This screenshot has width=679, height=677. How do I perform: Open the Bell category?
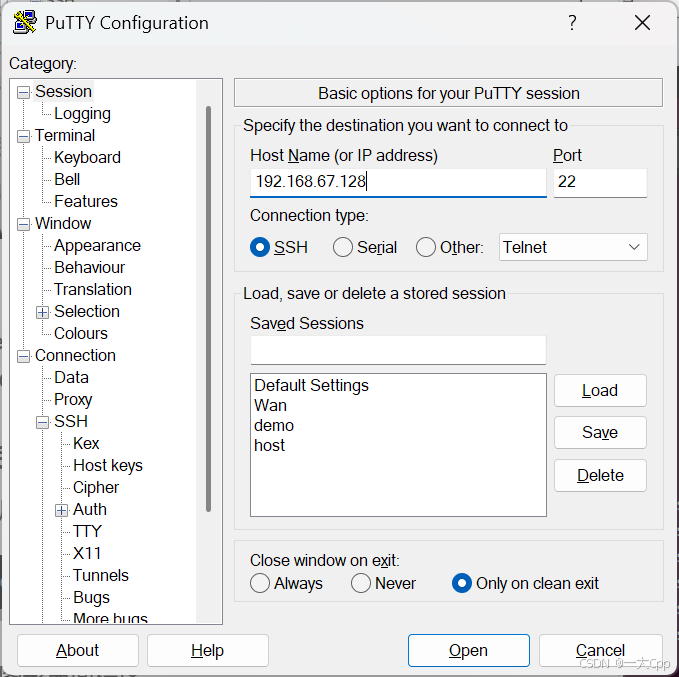[67, 179]
